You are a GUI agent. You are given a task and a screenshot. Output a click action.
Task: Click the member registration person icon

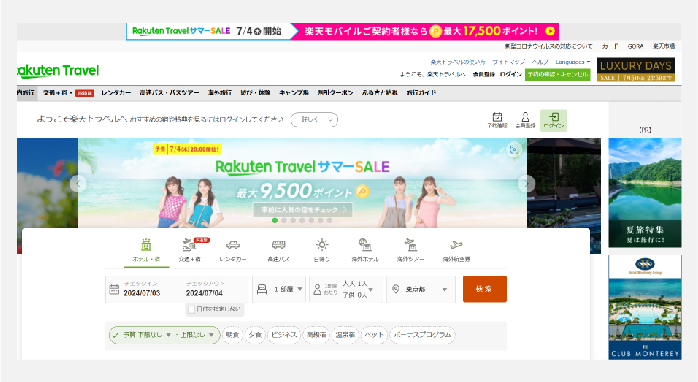(x=525, y=117)
